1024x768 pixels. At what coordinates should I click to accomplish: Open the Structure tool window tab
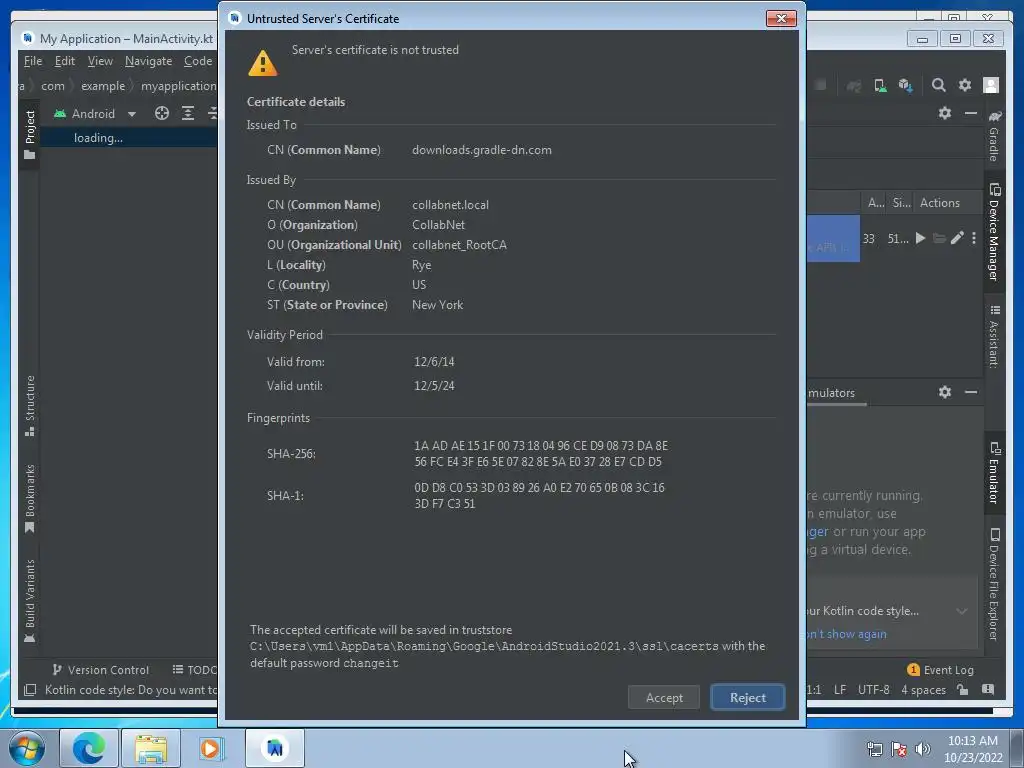[x=29, y=405]
